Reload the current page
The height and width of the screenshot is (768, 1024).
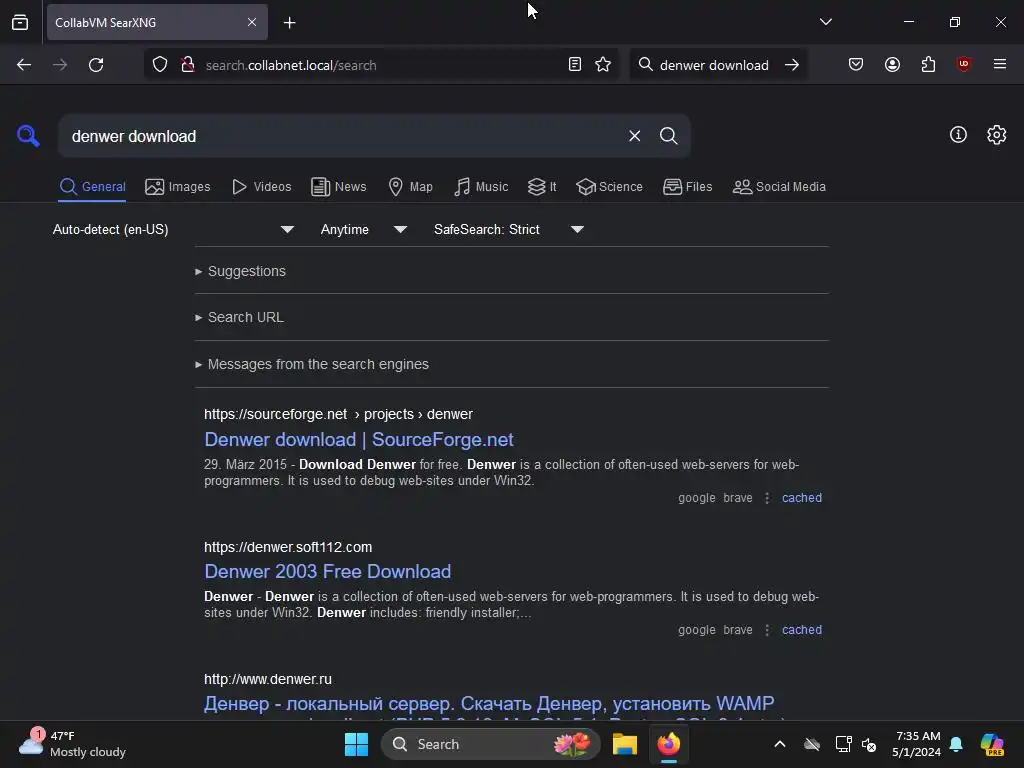click(x=96, y=65)
